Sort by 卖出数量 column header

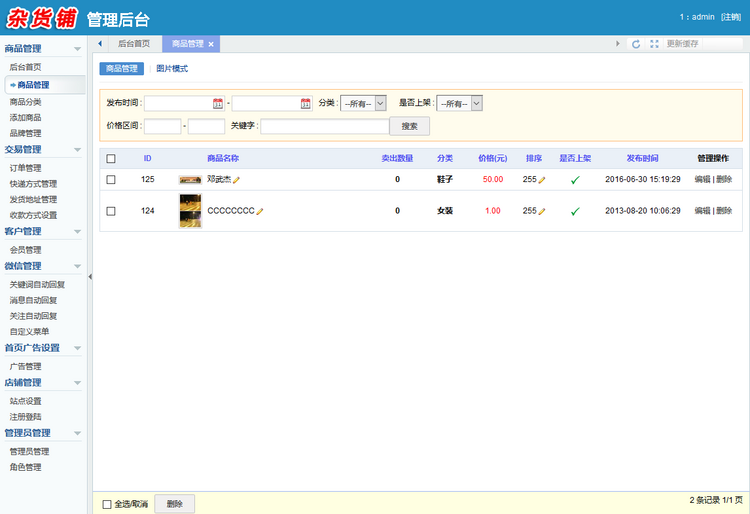click(397, 158)
